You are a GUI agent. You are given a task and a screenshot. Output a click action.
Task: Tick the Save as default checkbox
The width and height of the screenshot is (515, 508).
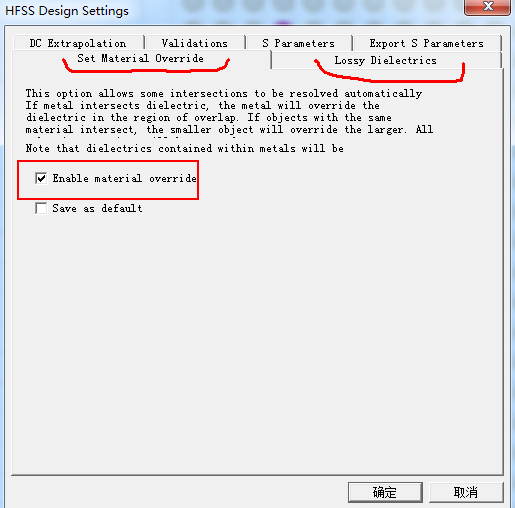[41, 209]
